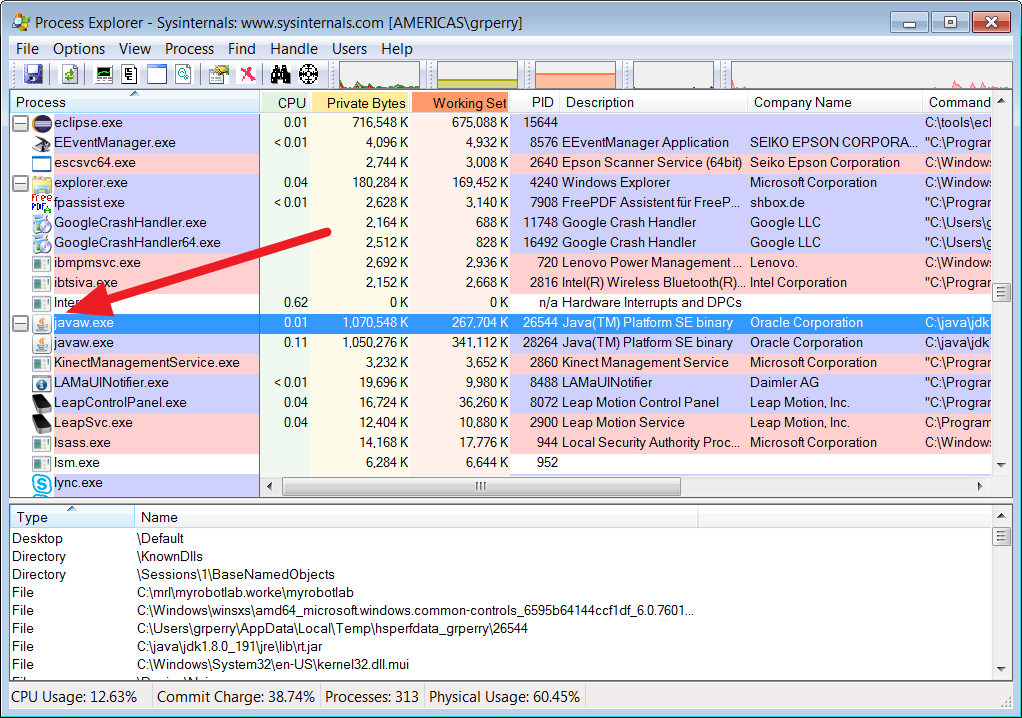Viewport: 1022px width, 718px height.
Task: Click the Save toolbar icon
Action: coord(33,74)
